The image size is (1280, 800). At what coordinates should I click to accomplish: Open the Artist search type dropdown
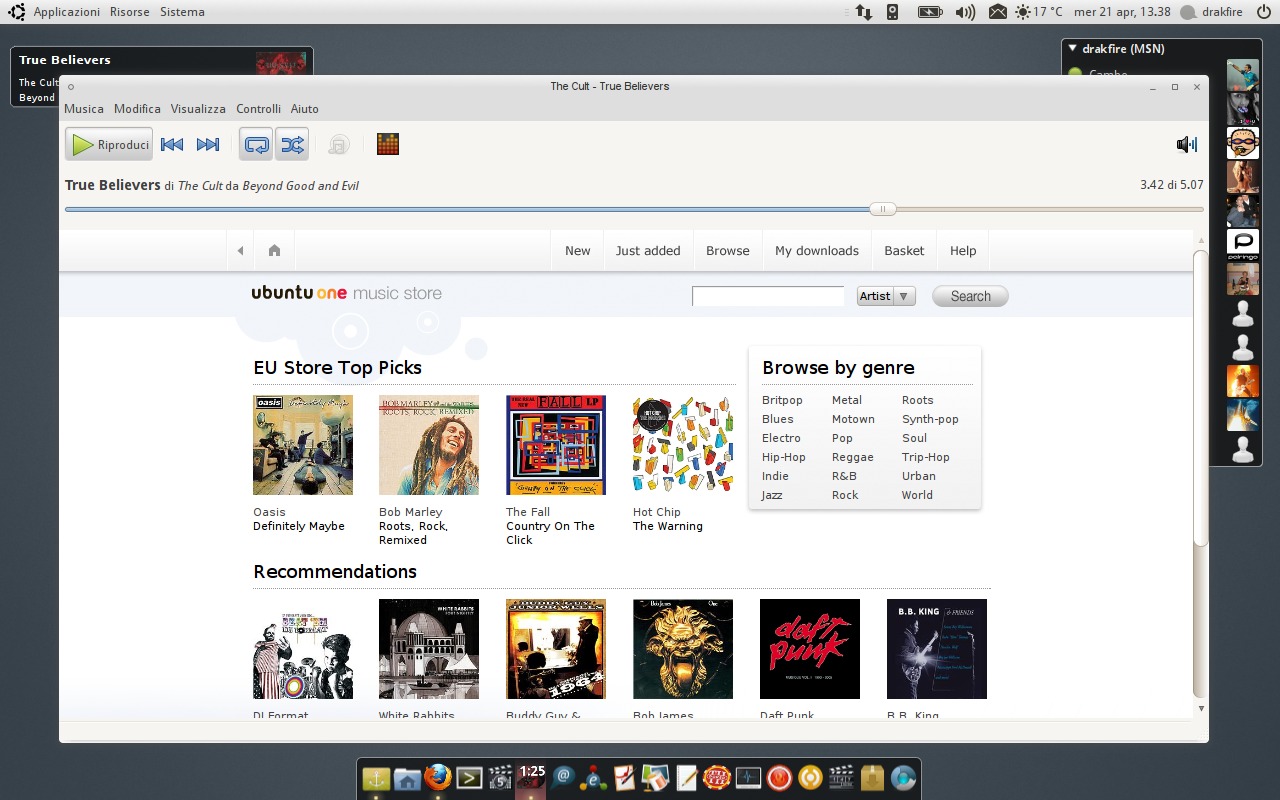coord(886,296)
